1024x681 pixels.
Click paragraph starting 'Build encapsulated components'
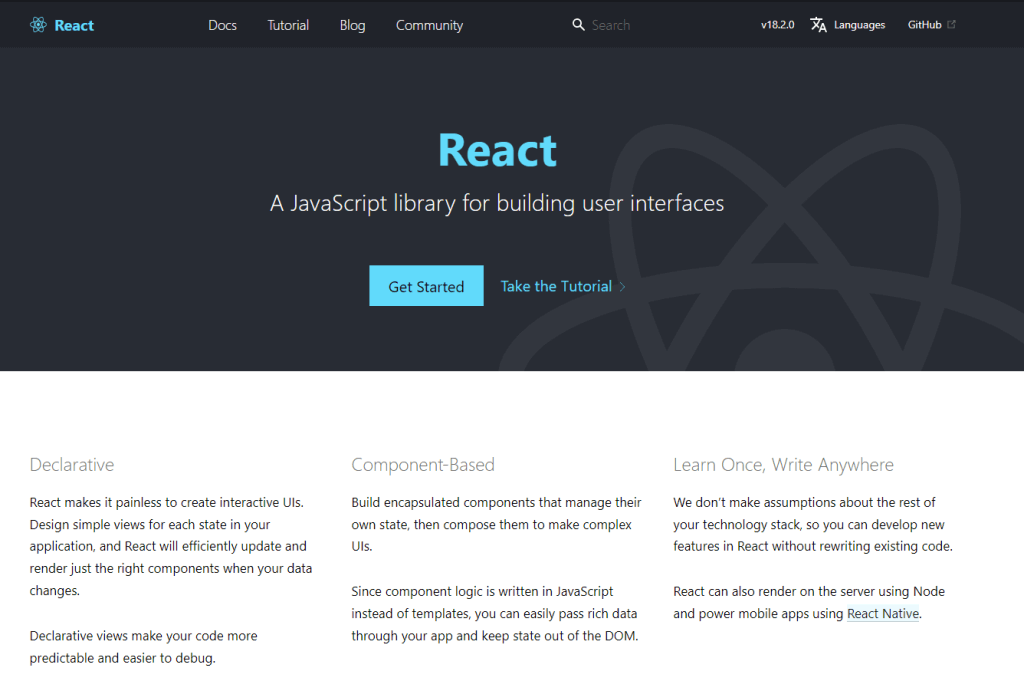[496, 524]
